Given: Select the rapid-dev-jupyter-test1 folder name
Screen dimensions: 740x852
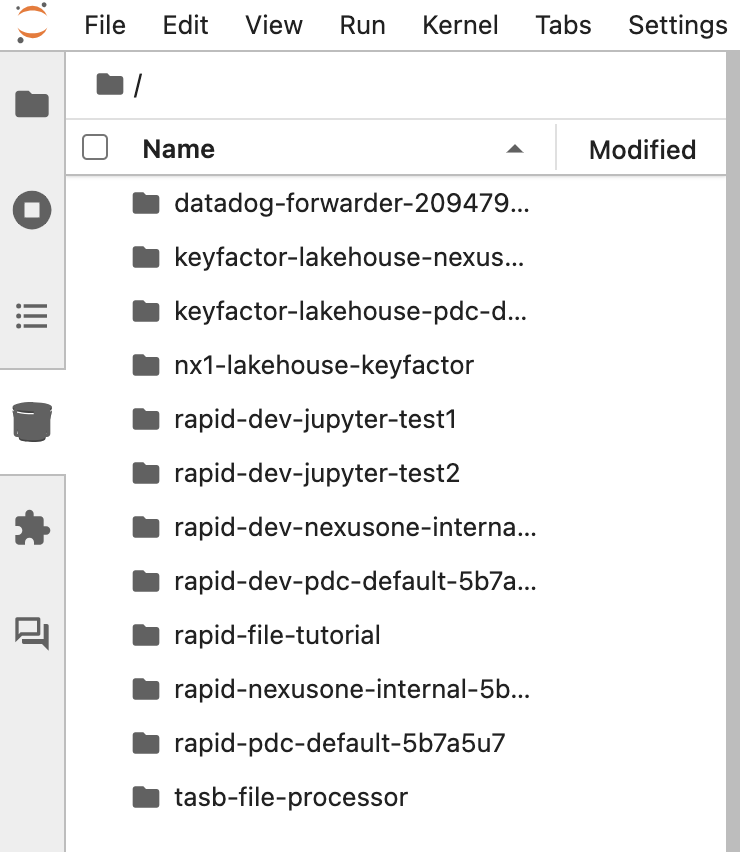Looking at the screenshot, I should [x=315, y=419].
